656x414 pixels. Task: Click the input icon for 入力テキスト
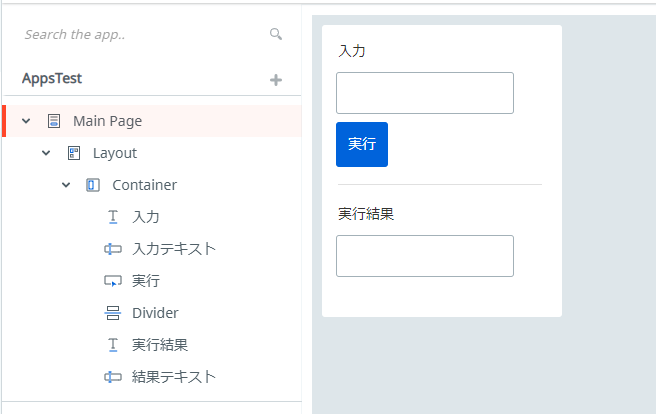pyautogui.click(x=113, y=249)
